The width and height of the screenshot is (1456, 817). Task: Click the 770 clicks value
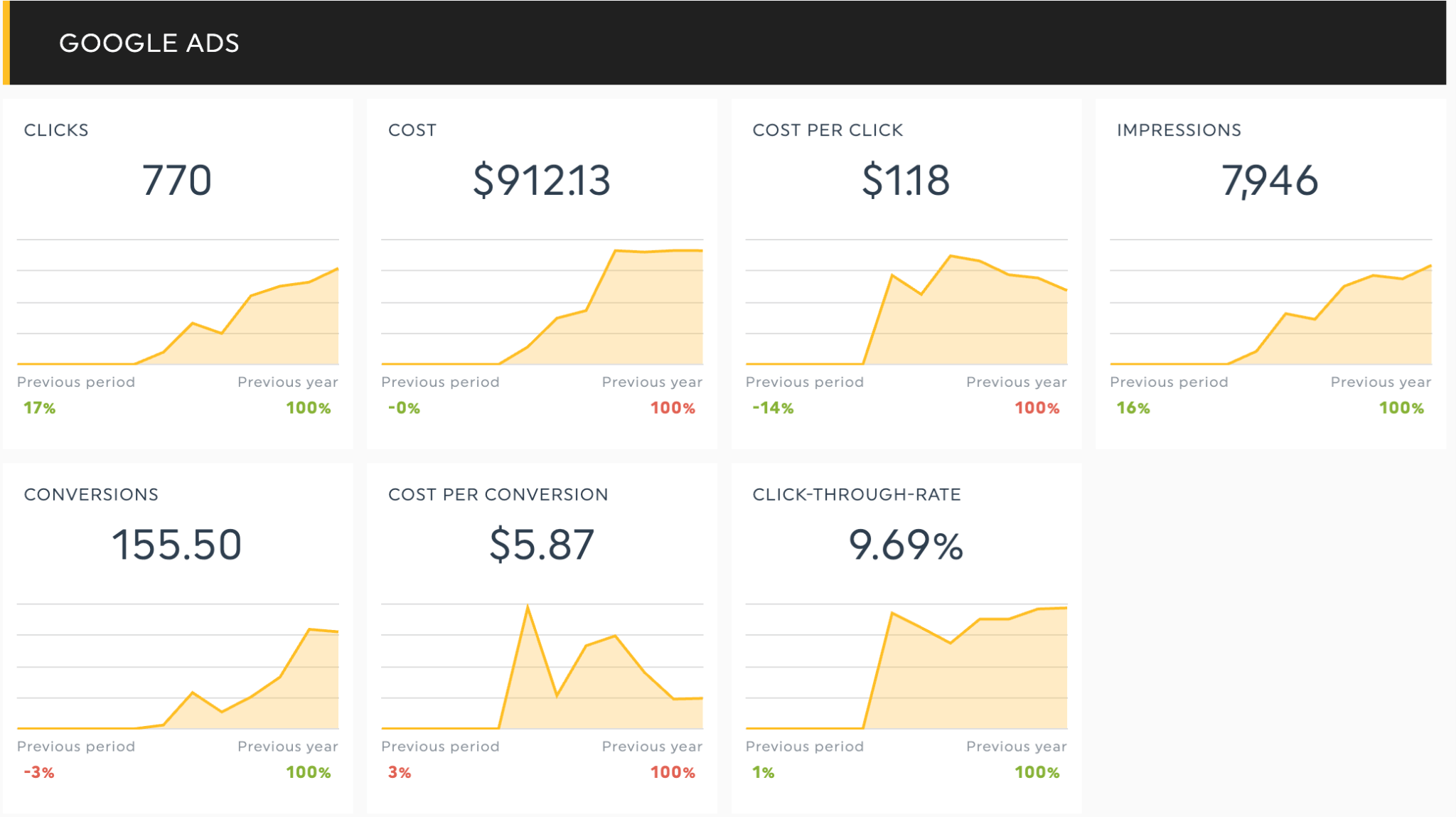point(177,180)
